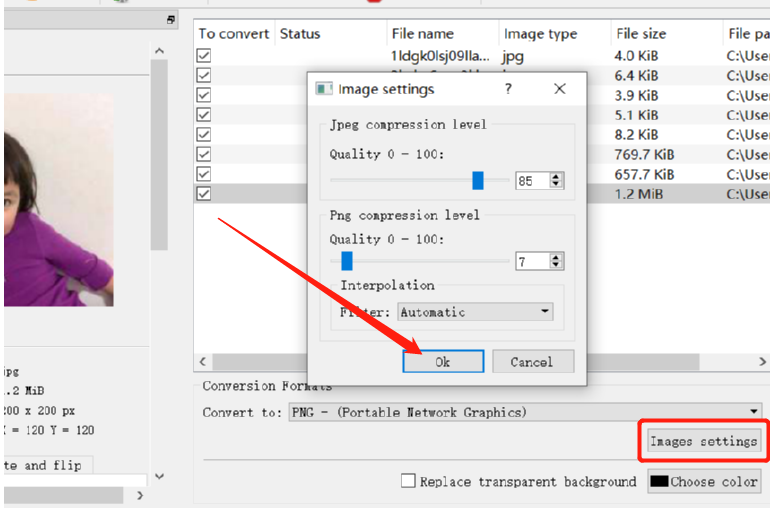Click the 4.0 KiB file size cell

(x=636, y=56)
